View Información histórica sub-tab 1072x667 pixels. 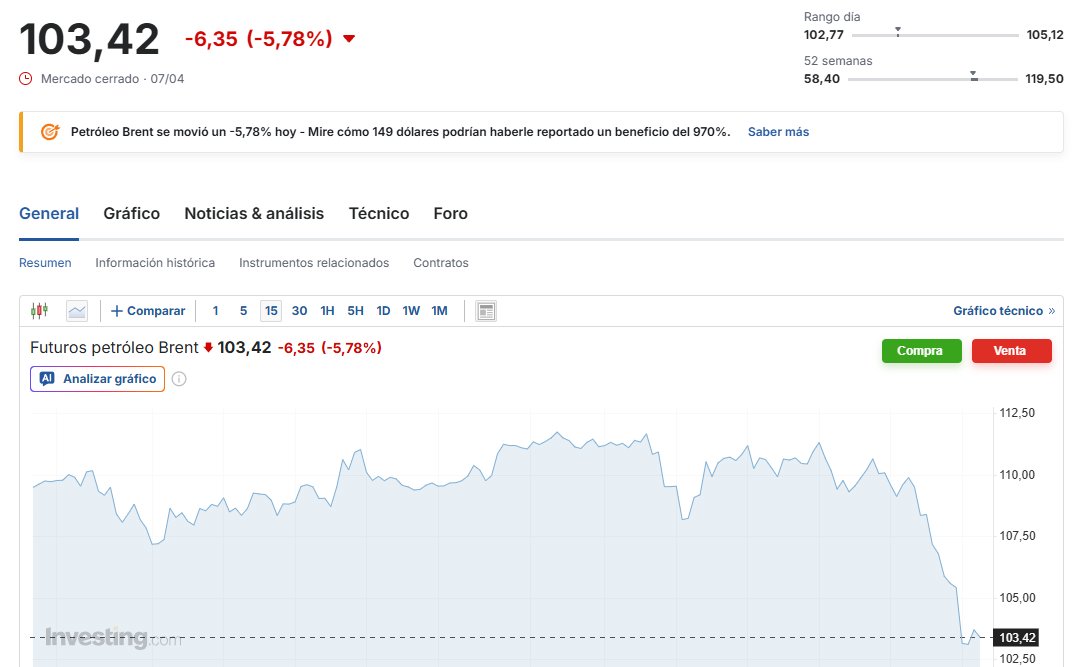click(155, 263)
